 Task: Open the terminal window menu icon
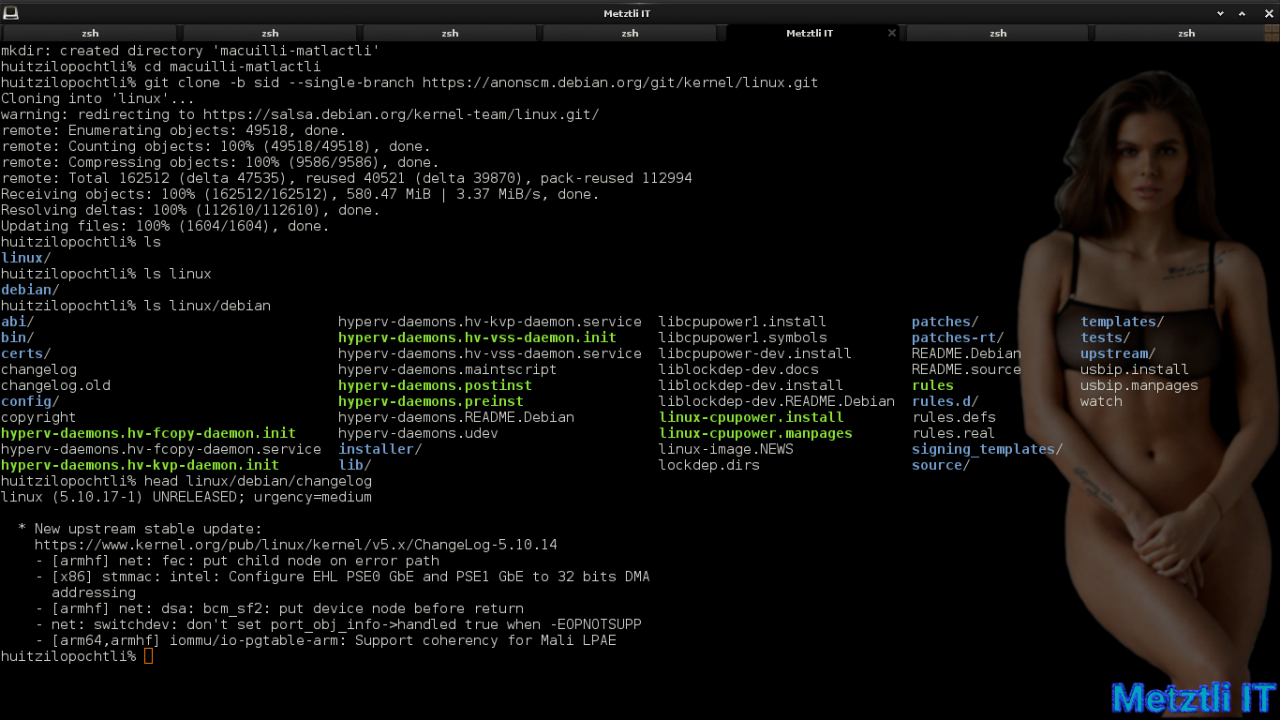pos(10,13)
